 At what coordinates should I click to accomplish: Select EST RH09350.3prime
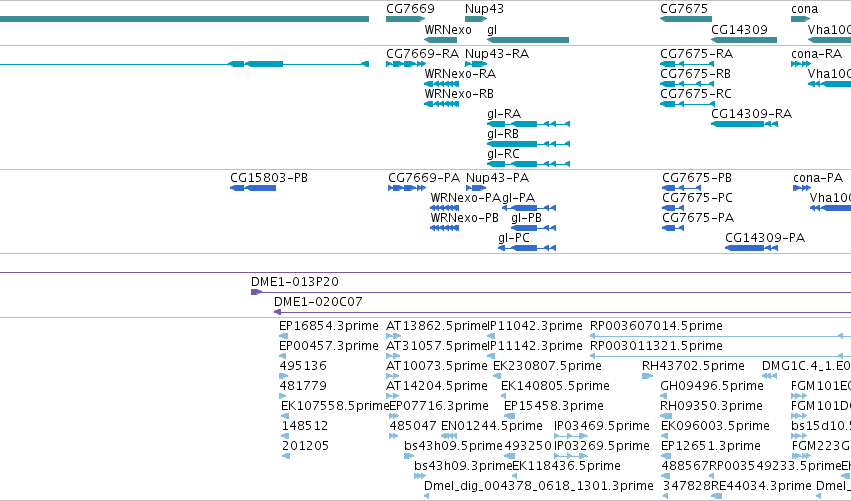point(711,407)
